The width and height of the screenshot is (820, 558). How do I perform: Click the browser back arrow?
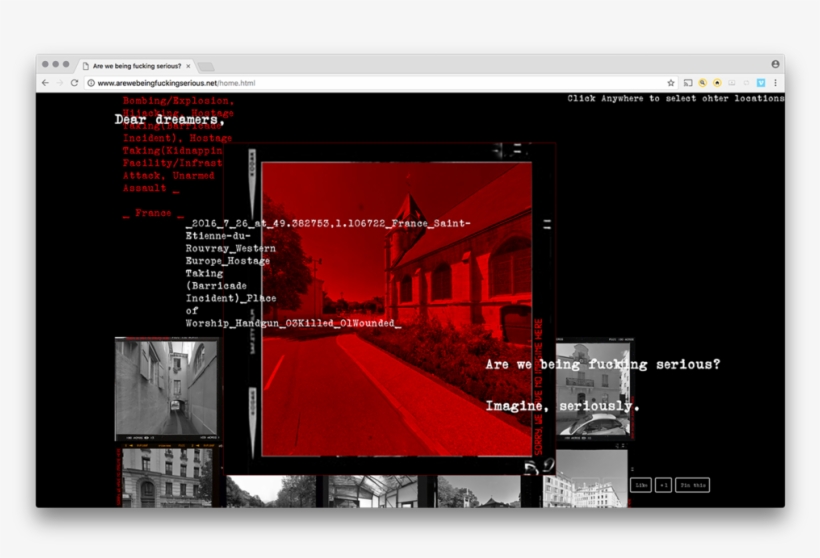(45, 83)
